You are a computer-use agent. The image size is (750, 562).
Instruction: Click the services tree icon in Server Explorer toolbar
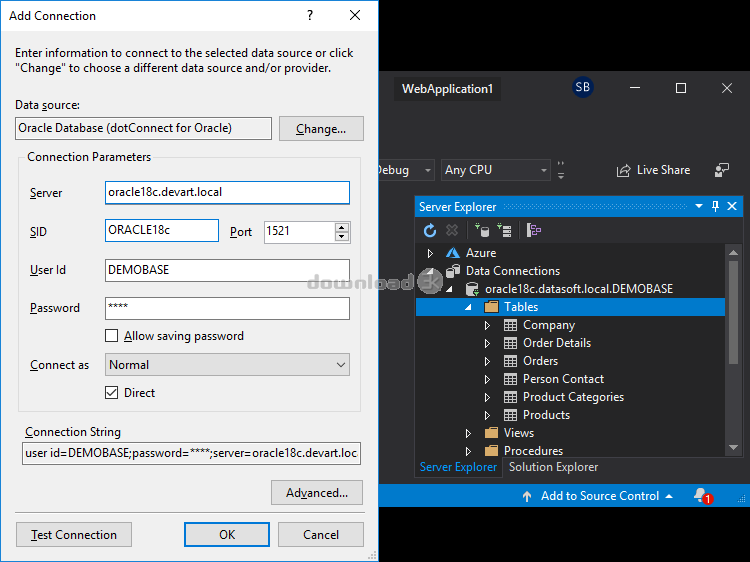pos(534,231)
